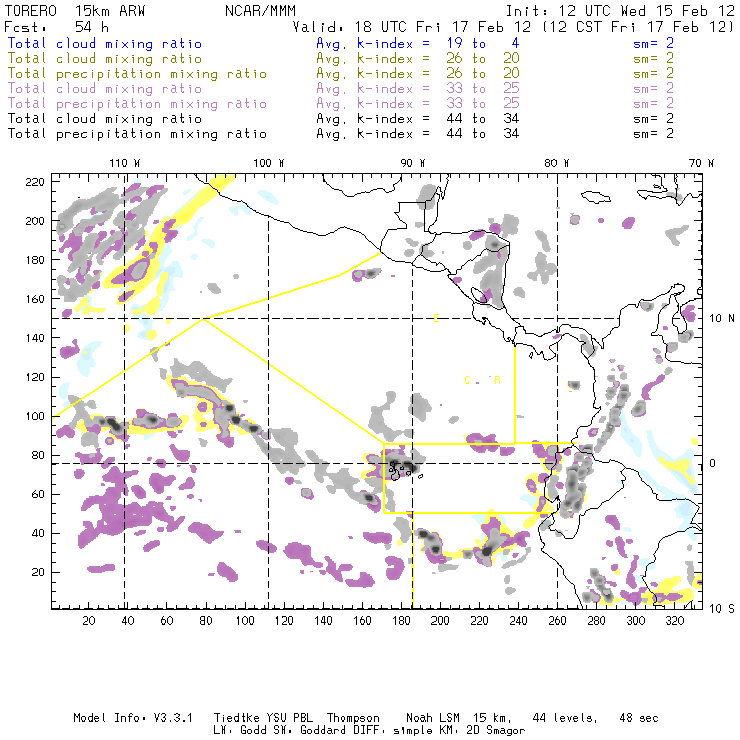Click the 'SW: Goddard' footer text
The height and width of the screenshot is (740, 740).
click(x=311, y=731)
